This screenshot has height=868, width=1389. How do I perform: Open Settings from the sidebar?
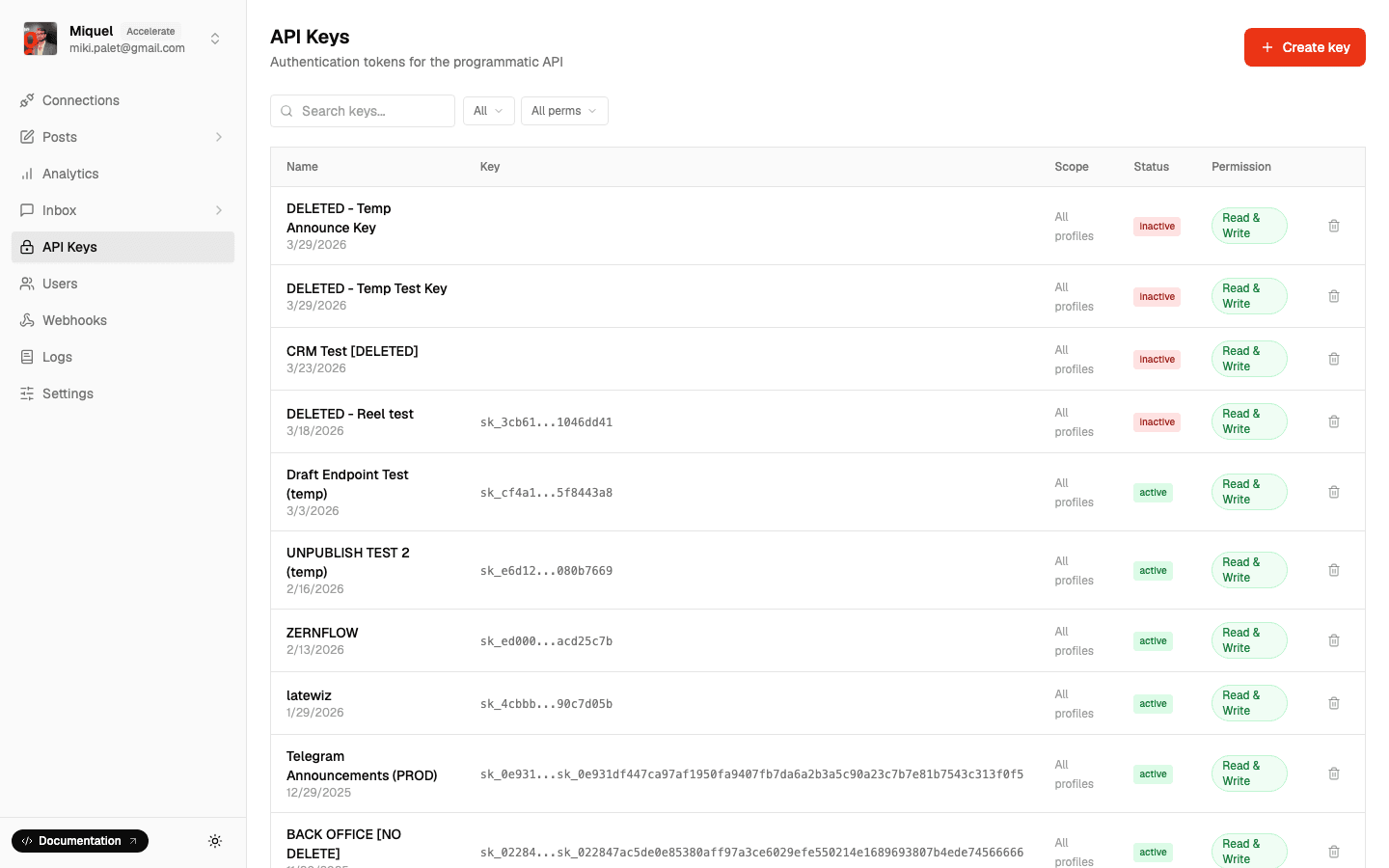point(67,393)
